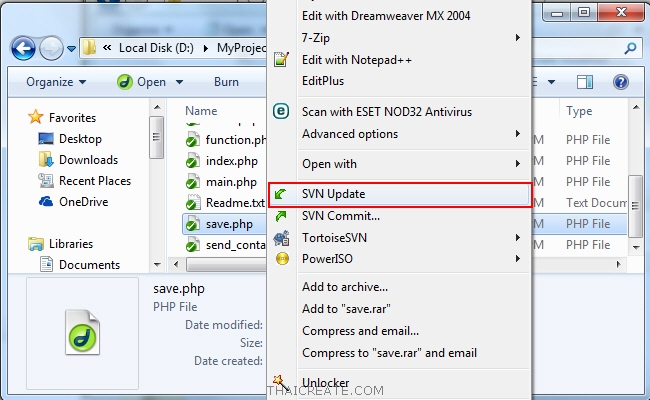This screenshot has width=650, height=400.
Task: Click the Burn toolbar button
Action: (x=226, y=82)
